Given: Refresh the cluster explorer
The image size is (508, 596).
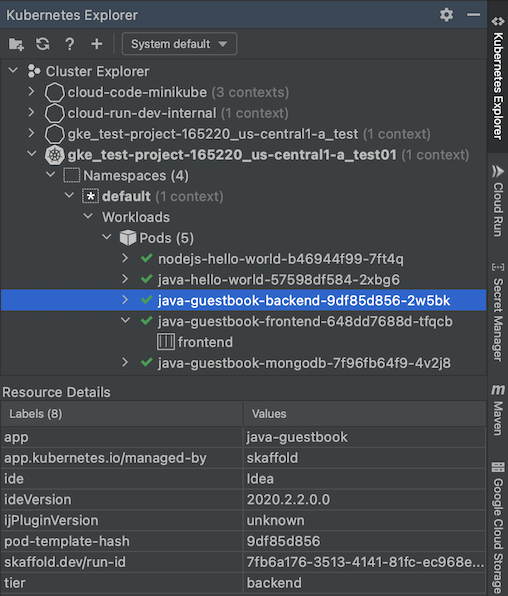Looking at the screenshot, I should 43,44.
